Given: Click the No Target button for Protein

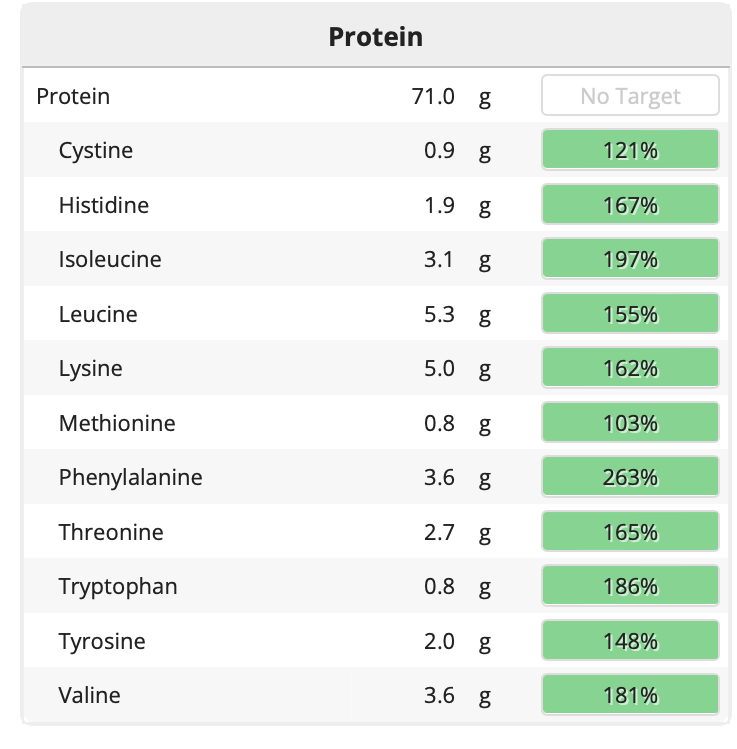Looking at the screenshot, I should tap(630, 96).
